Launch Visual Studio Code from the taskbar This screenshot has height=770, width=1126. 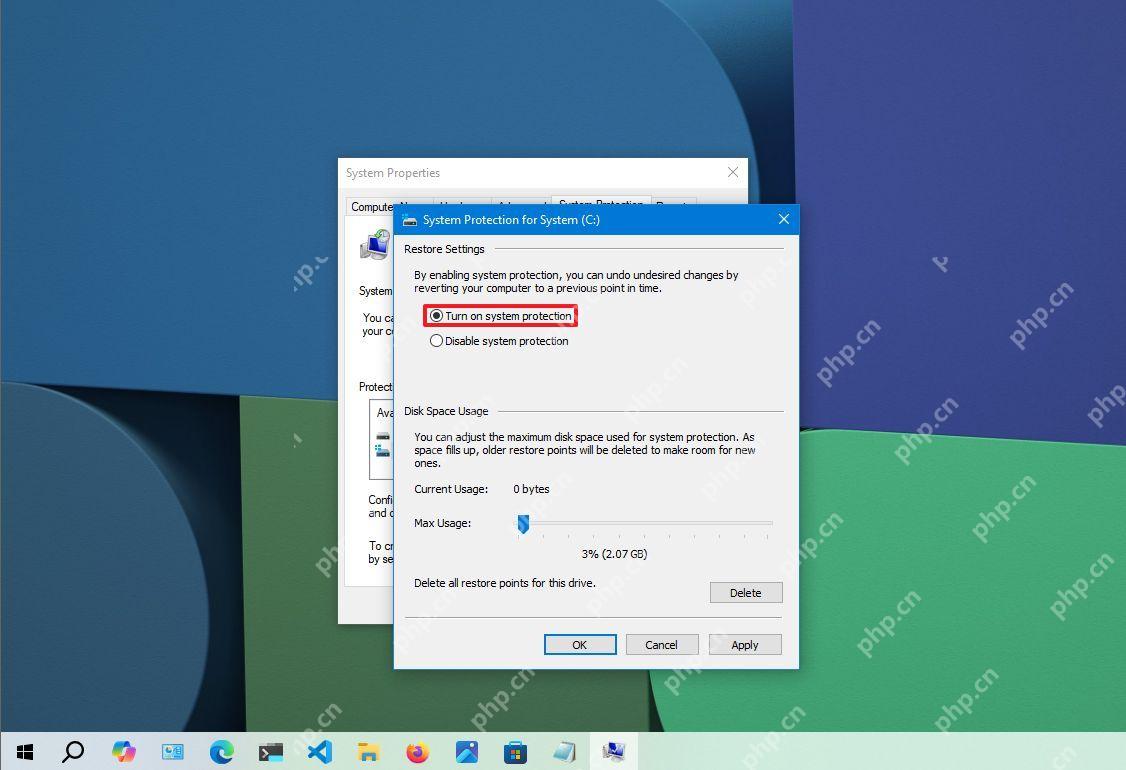click(320, 752)
